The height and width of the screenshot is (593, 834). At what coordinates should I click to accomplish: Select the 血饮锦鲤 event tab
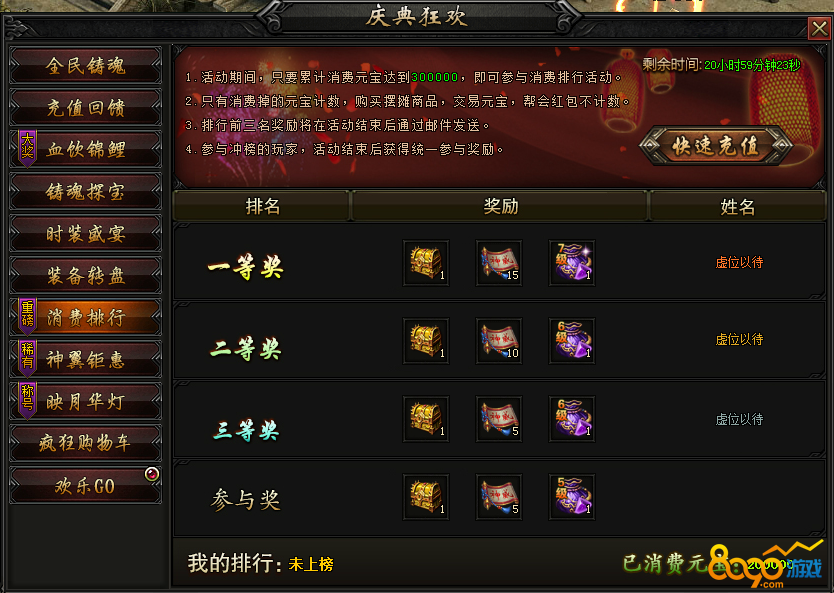86,149
